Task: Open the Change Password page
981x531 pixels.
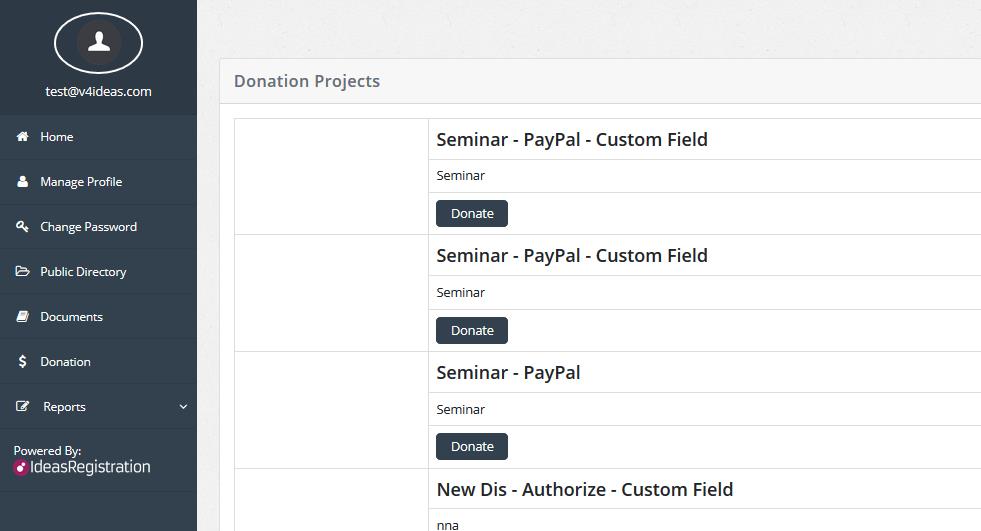Action: pyautogui.click(x=88, y=227)
